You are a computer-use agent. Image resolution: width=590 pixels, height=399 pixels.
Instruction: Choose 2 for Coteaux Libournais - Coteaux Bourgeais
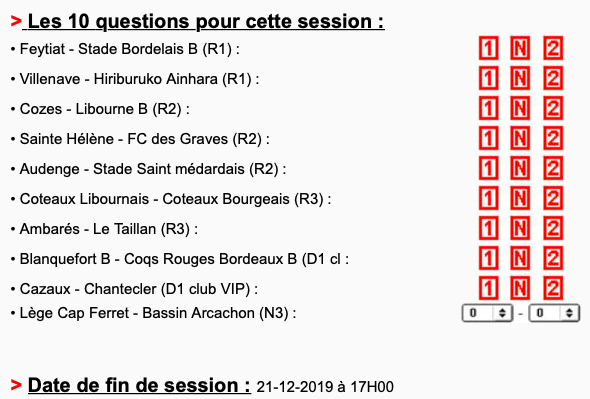(x=553, y=198)
